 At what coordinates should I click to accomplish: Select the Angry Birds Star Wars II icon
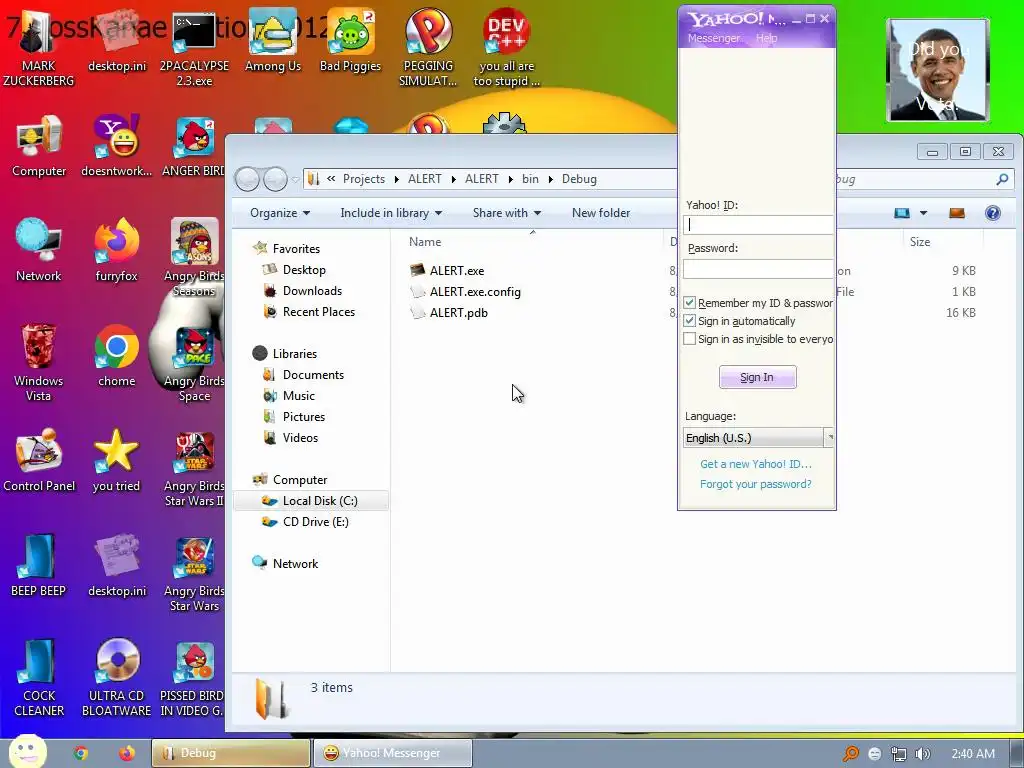coord(194,468)
